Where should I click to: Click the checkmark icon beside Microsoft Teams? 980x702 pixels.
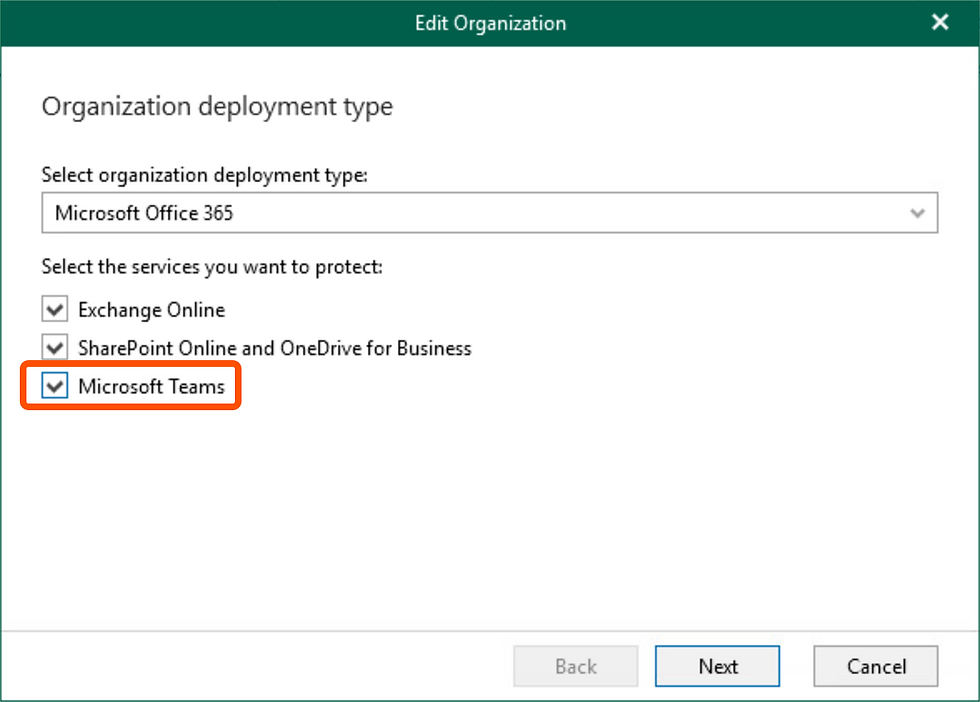click(x=55, y=386)
